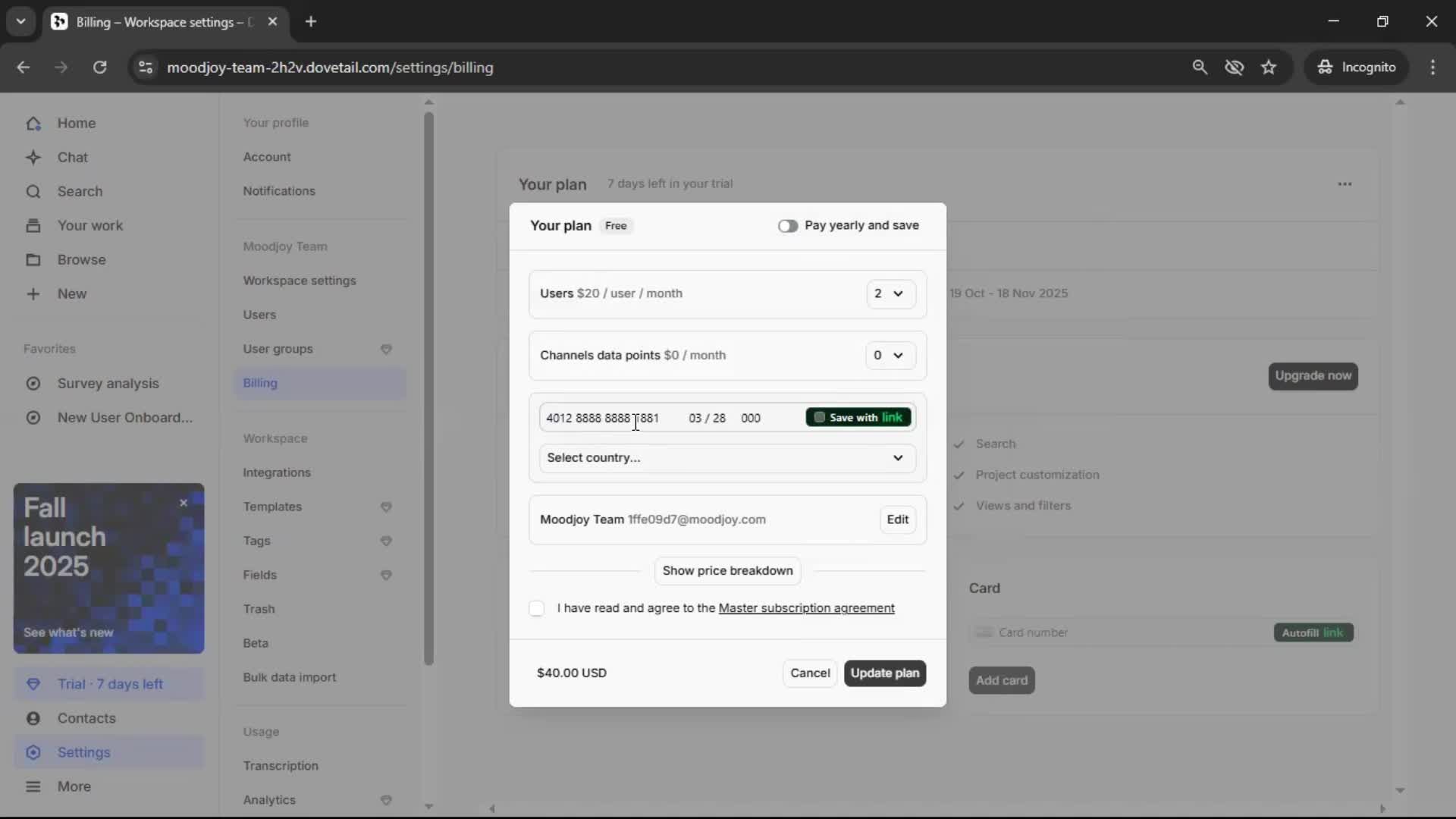Click the Search magnifier in the sidebar
This screenshot has height=819, width=1456.
tap(33, 192)
